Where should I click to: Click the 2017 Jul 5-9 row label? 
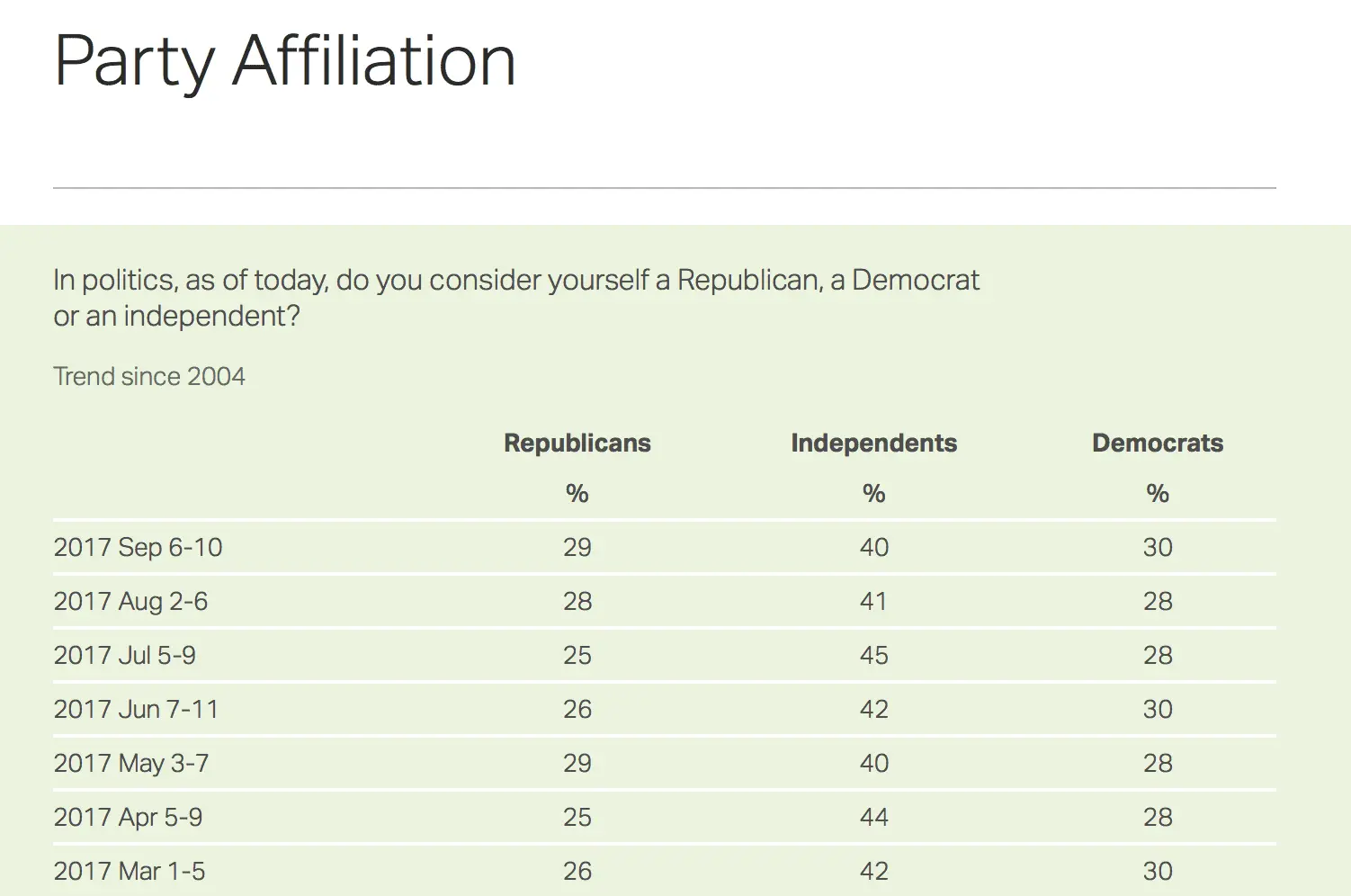click(124, 655)
